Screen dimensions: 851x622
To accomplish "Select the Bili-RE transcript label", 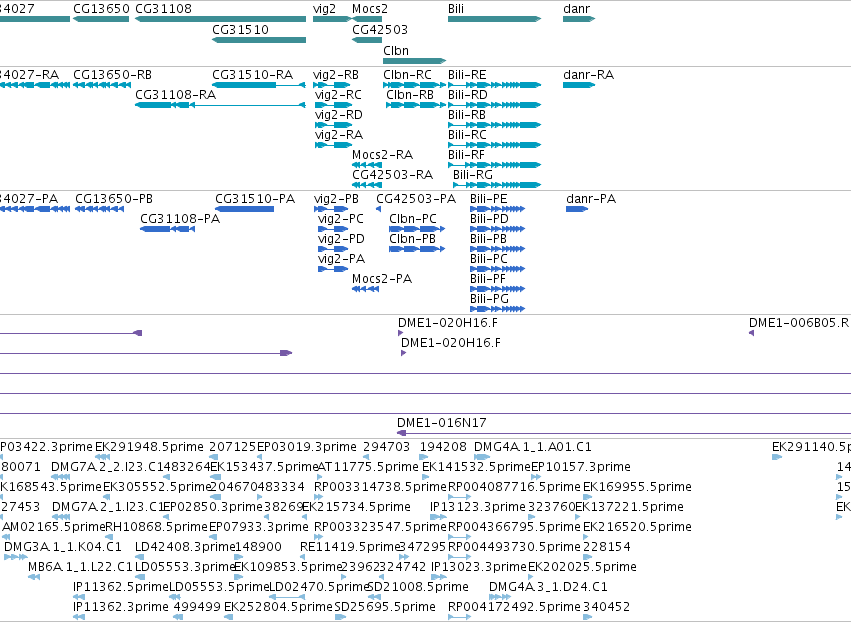I will (x=467, y=74).
